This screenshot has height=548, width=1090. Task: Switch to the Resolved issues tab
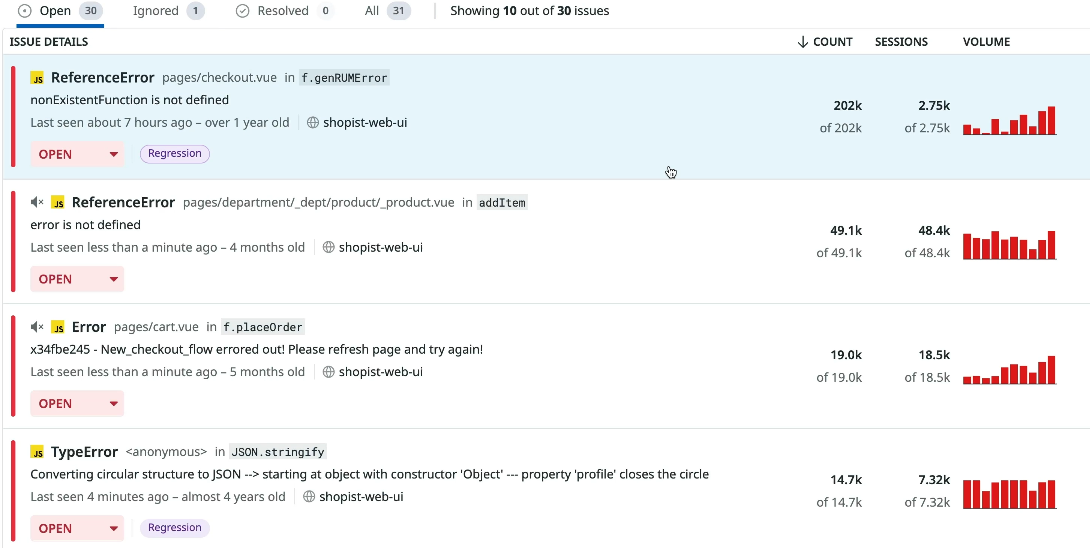(284, 11)
